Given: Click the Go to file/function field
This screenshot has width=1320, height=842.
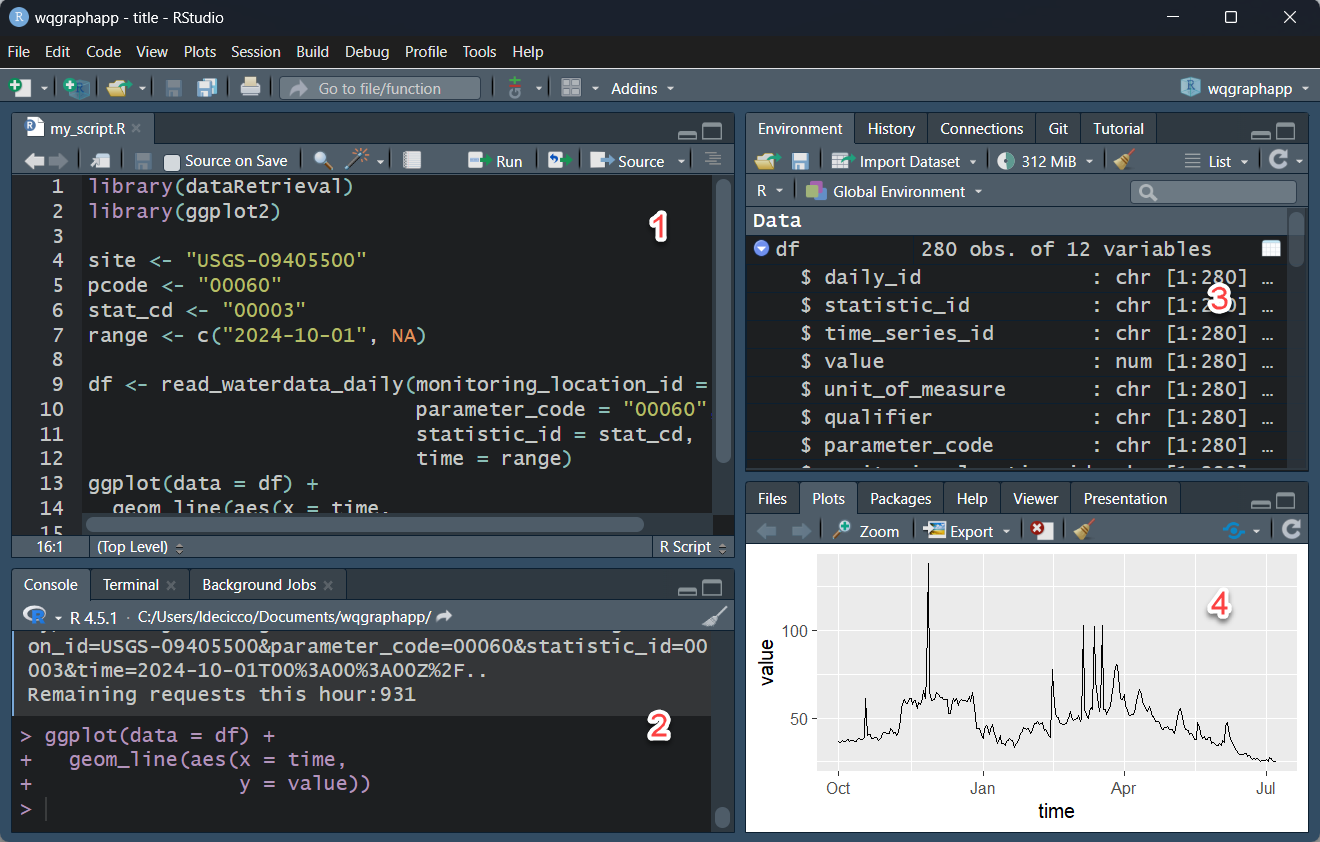Looking at the screenshot, I should click(380, 88).
